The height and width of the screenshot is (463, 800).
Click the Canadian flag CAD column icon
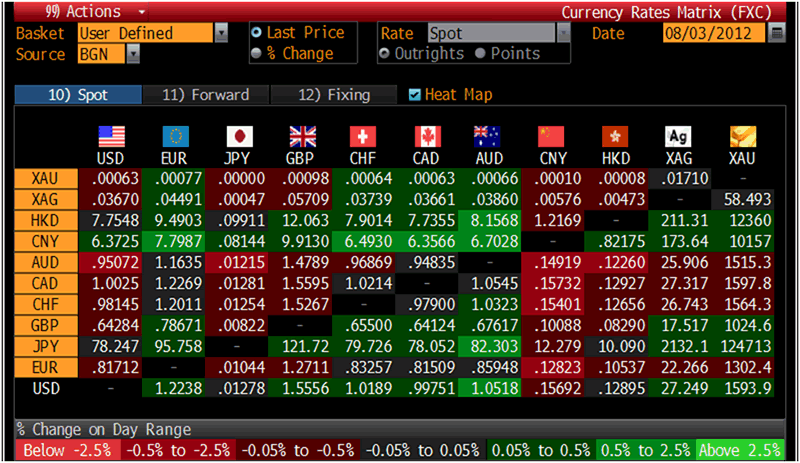(427, 136)
